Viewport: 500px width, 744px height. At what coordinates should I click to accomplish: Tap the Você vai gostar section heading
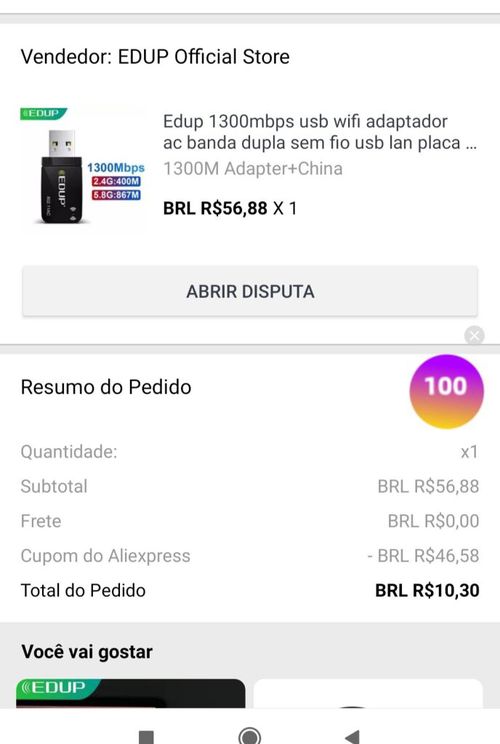pos(87,652)
